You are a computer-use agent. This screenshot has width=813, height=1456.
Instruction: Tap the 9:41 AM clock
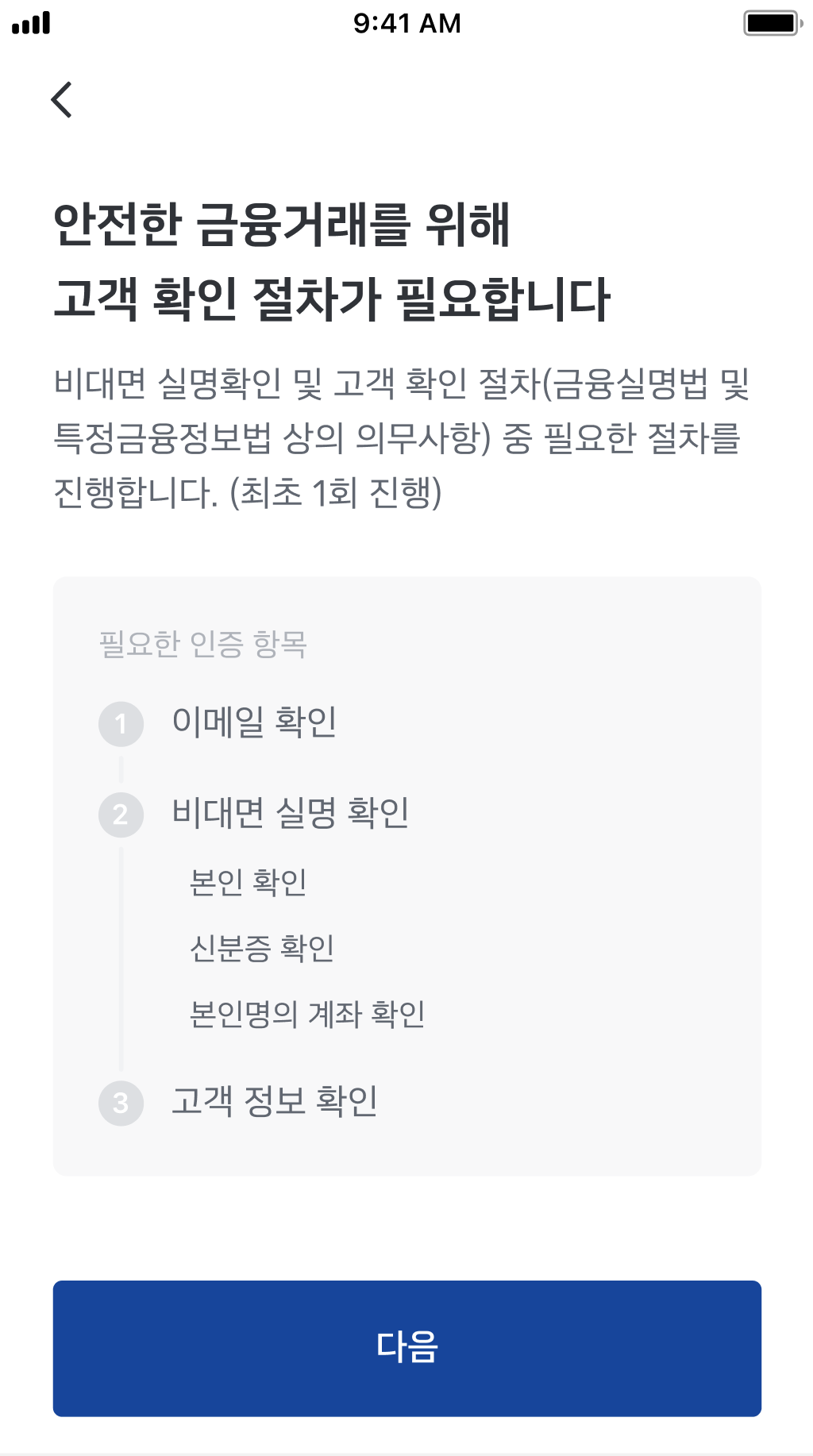406,24
